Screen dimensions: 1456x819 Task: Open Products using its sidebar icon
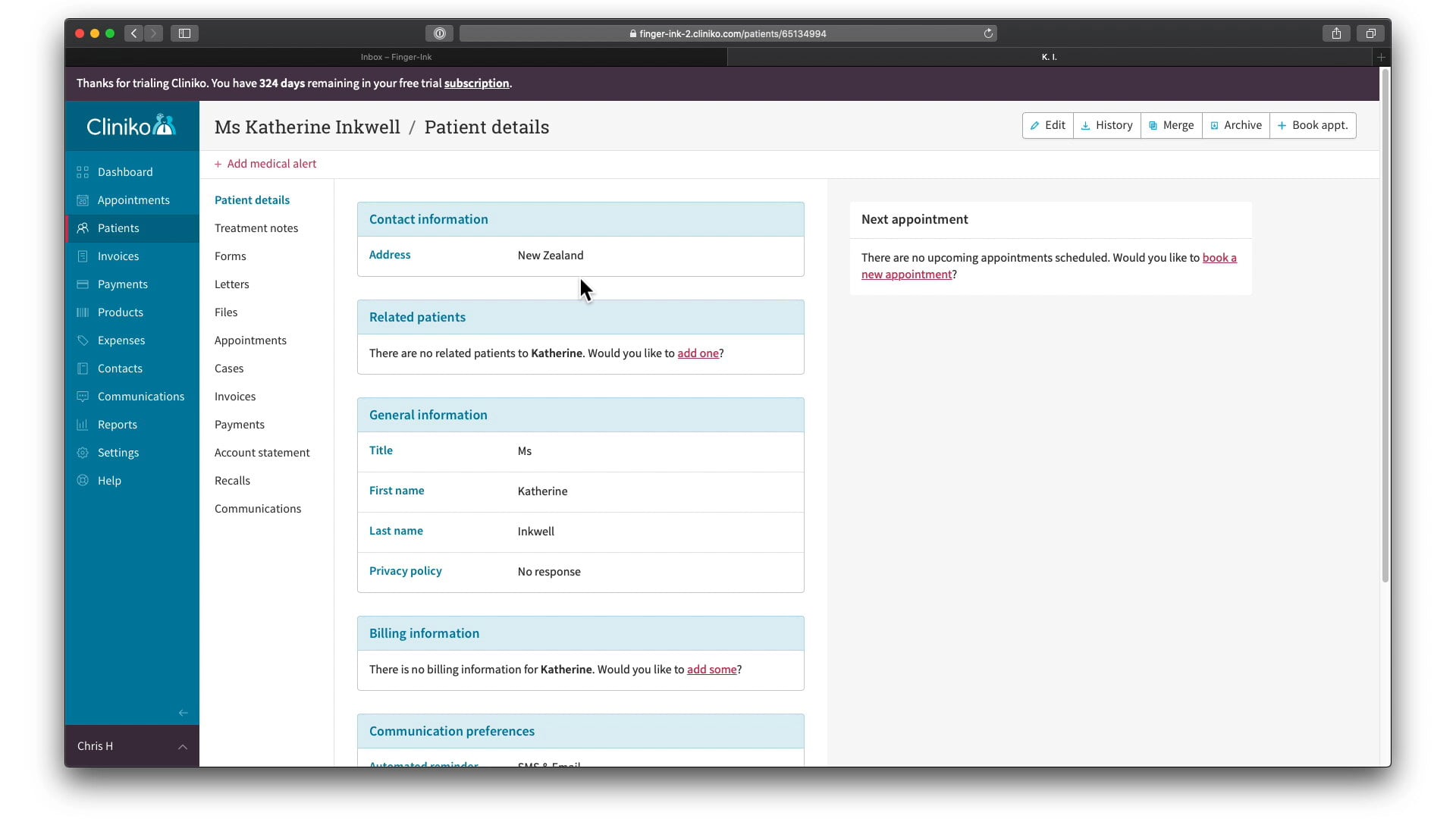click(83, 312)
